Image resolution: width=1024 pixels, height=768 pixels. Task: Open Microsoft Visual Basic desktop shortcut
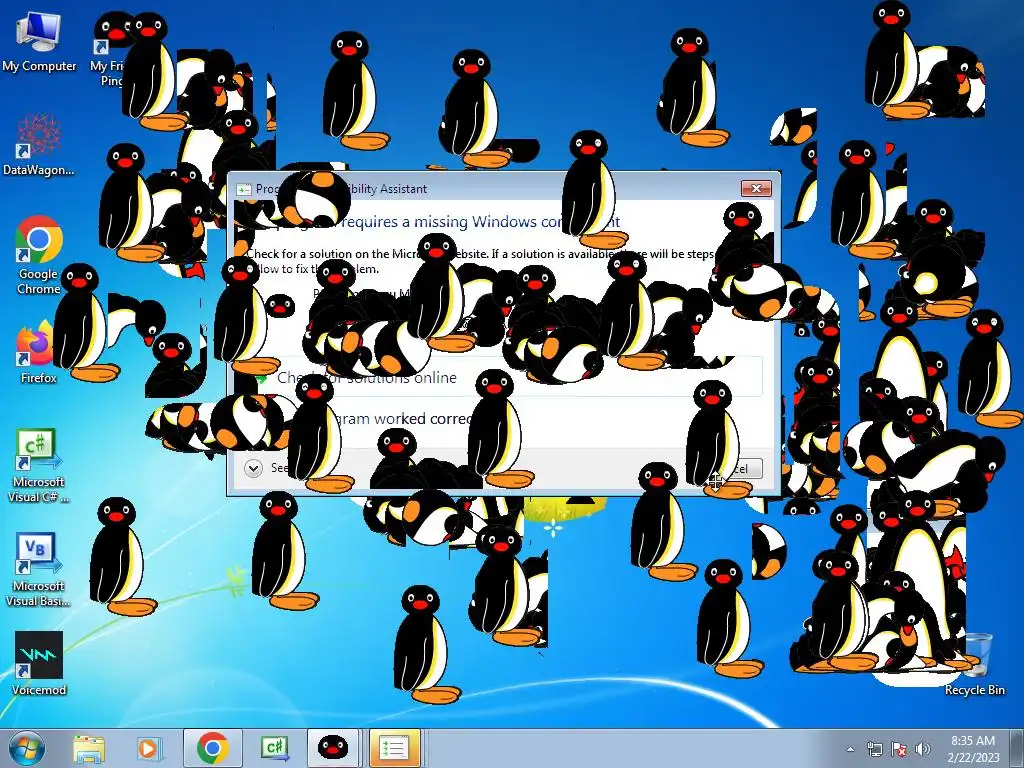pyautogui.click(x=39, y=569)
